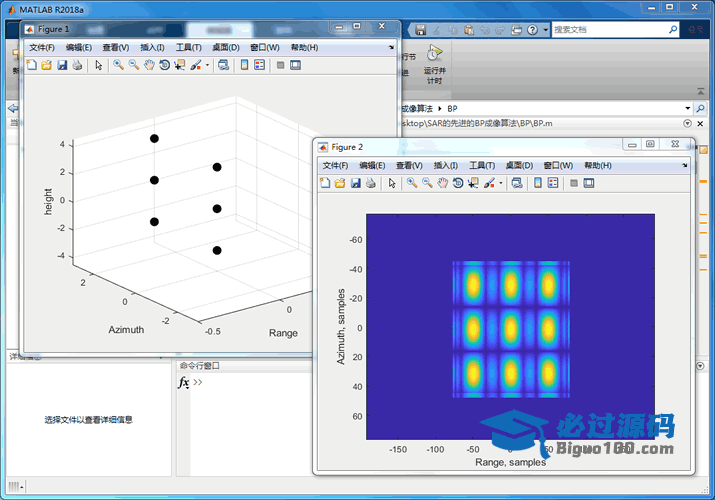Toggle Insert Colorbar in Figure 2 toolbar
This screenshot has height=500, width=715.
pos(538,183)
